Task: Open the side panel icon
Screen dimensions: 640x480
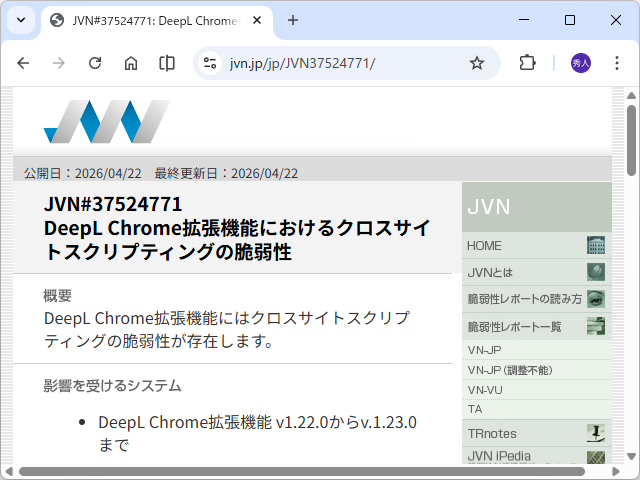Action: pyautogui.click(x=167, y=63)
